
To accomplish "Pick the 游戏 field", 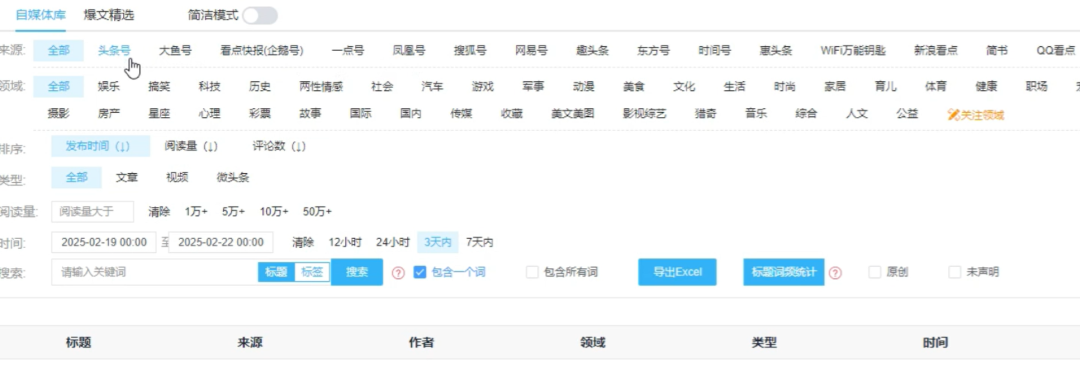I will (483, 86).
